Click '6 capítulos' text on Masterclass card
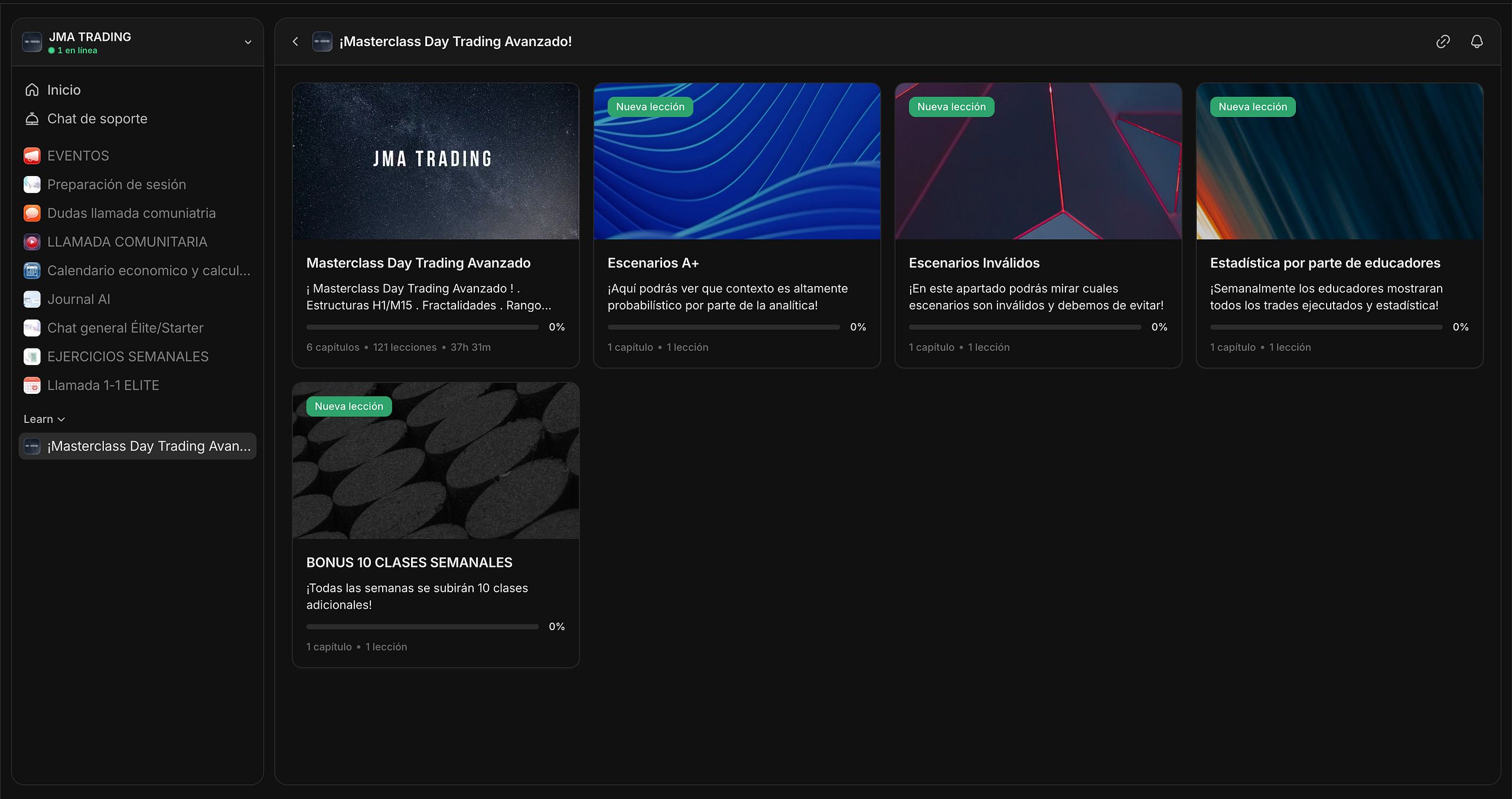1512x799 pixels. coord(333,347)
